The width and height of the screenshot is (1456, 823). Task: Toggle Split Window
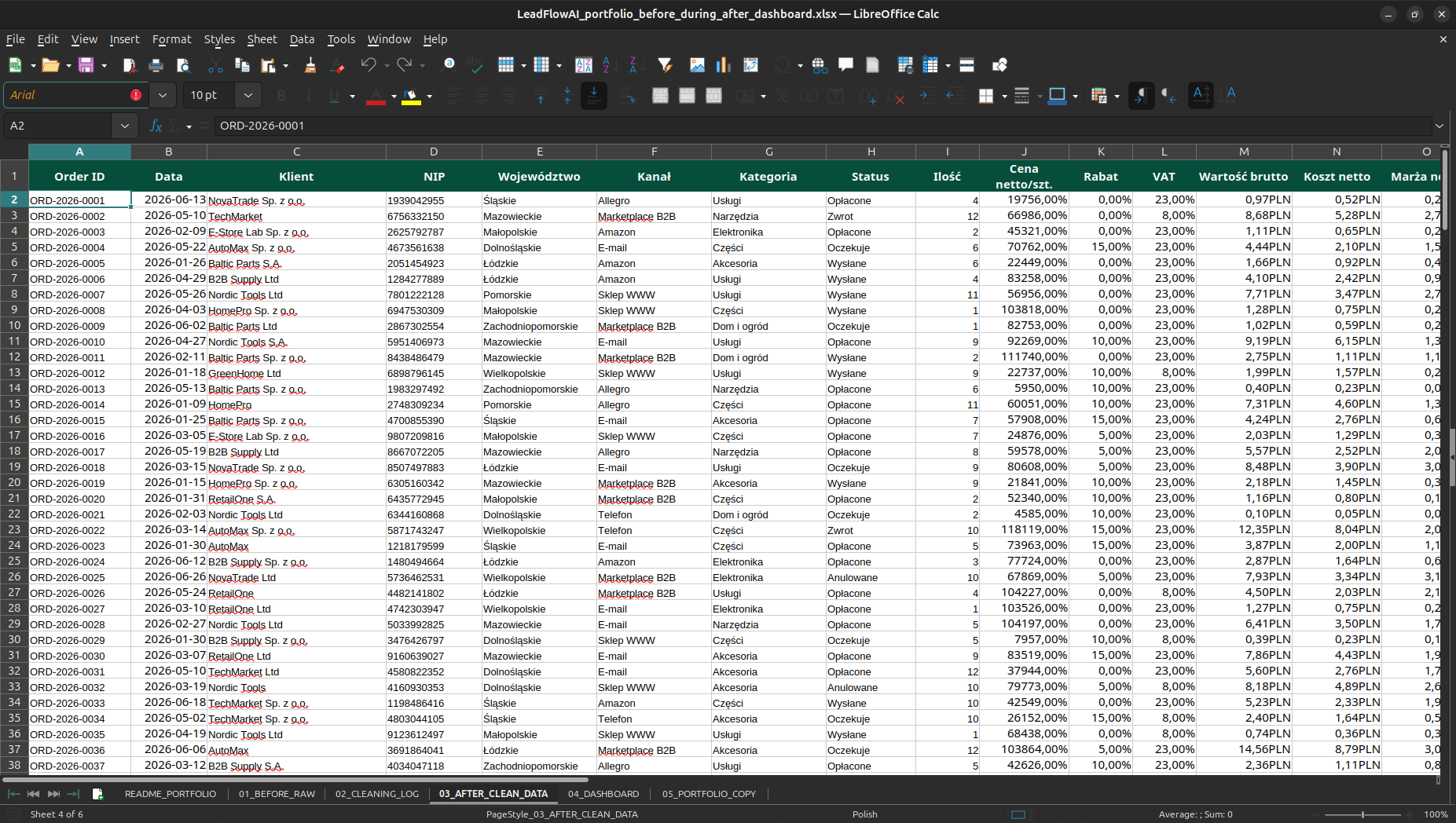pos(967,65)
